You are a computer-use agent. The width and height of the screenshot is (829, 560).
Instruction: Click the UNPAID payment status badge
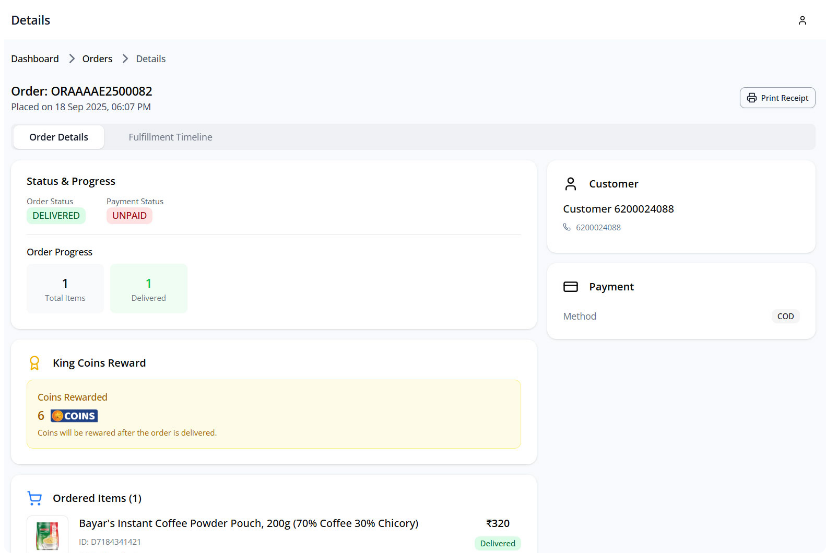[129, 216]
